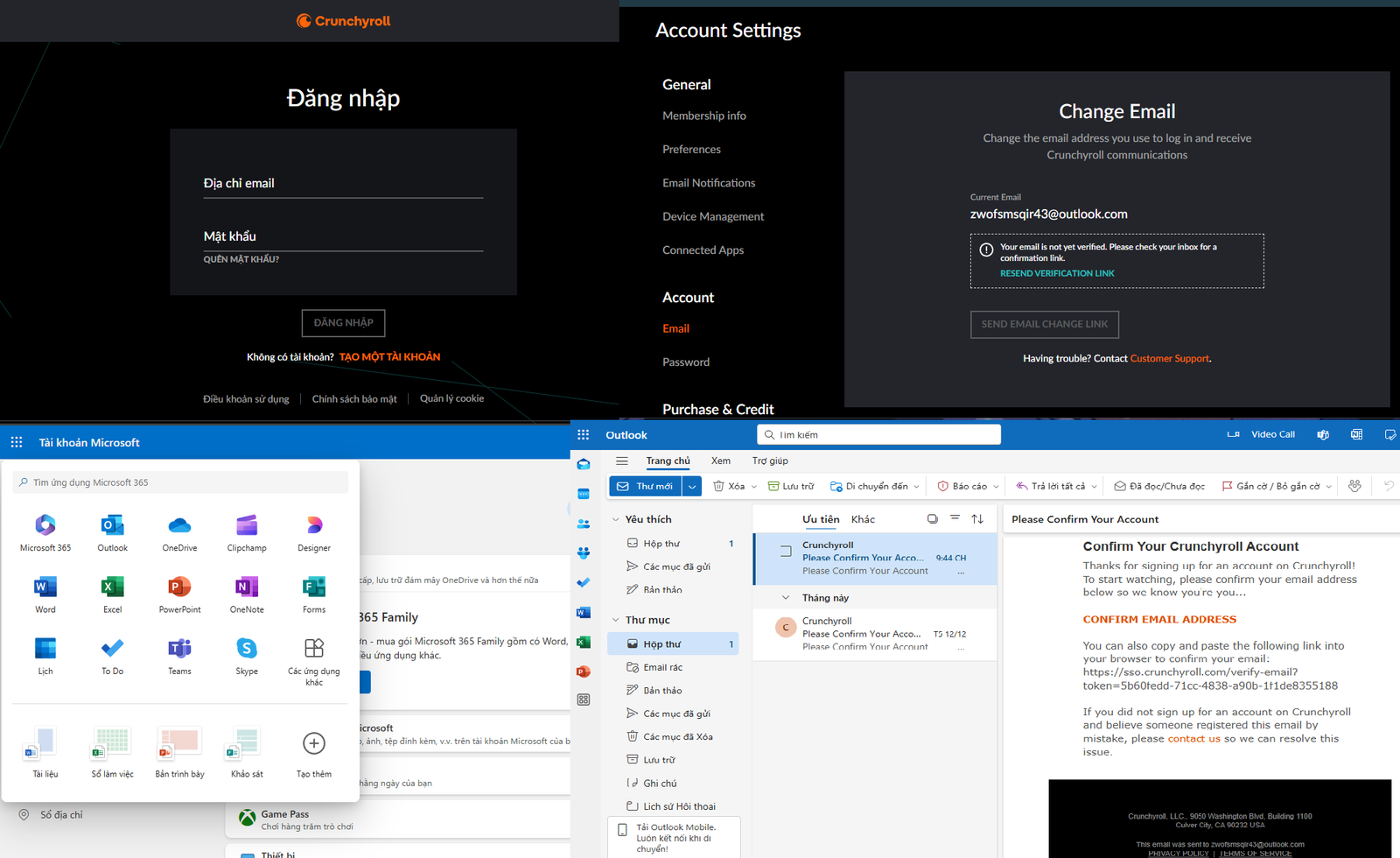Launch OneDrive from the app launcher
1400x858 pixels.
pyautogui.click(x=179, y=532)
